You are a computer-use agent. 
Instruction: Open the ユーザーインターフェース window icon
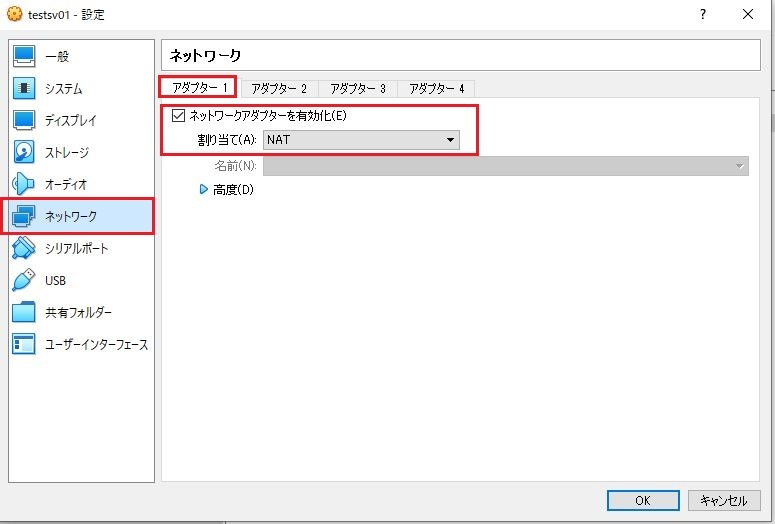(24, 344)
